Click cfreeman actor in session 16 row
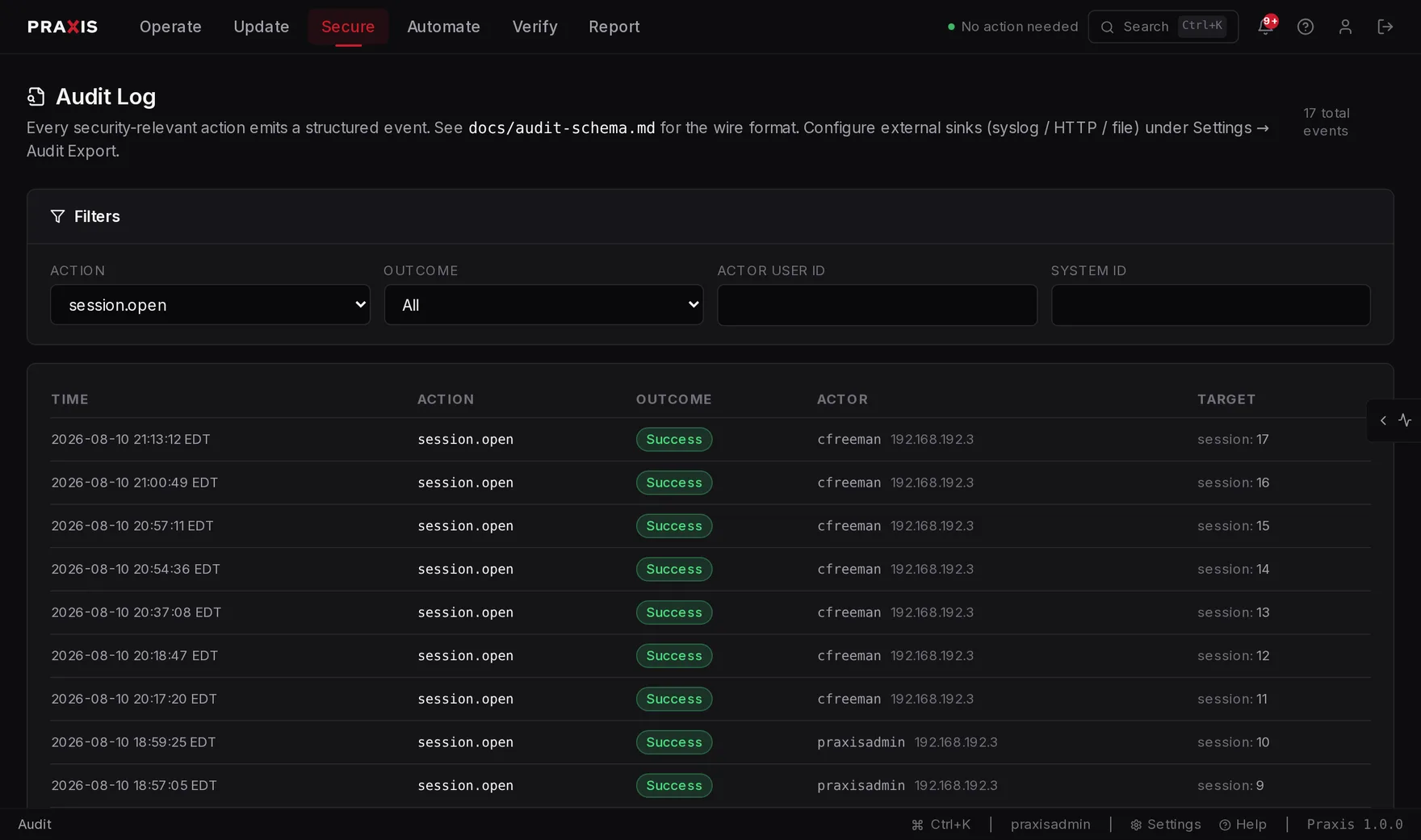The height and width of the screenshot is (840, 1421). click(x=849, y=483)
